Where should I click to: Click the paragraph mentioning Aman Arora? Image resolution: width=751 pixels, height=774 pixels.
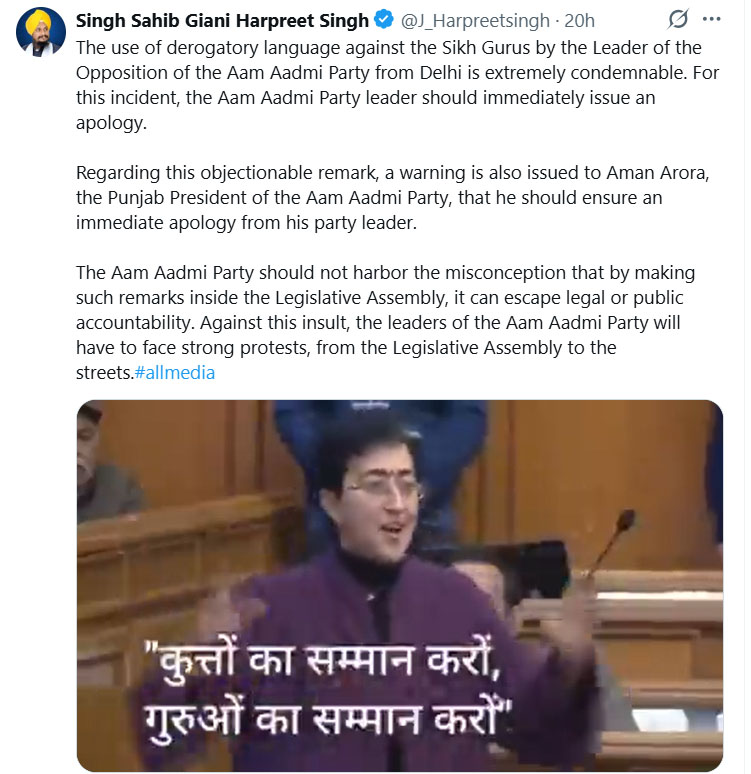point(393,197)
